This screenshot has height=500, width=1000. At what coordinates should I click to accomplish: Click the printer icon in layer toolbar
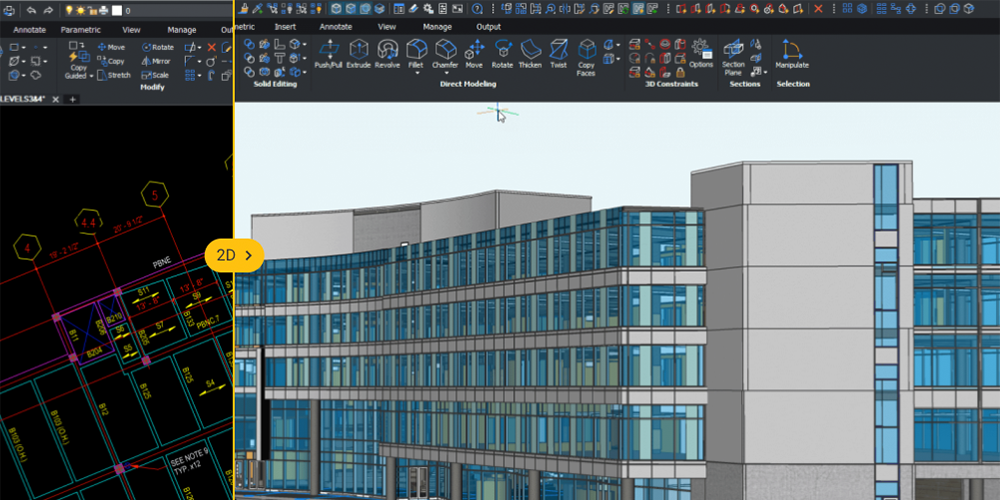pyautogui.click(x=103, y=10)
